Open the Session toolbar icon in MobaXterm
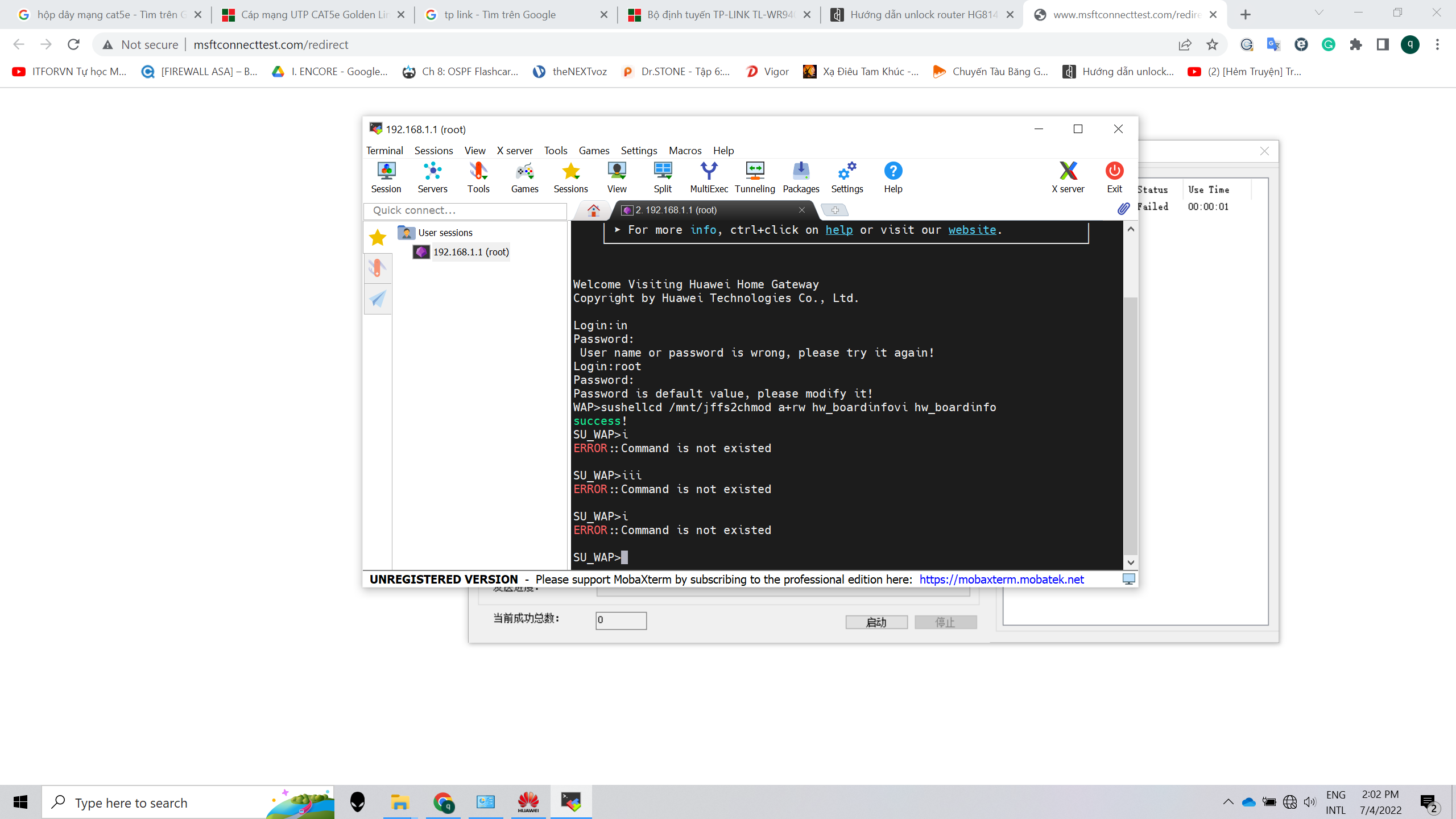This screenshot has height=819, width=1456. pyautogui.click(x=386, y=177)
